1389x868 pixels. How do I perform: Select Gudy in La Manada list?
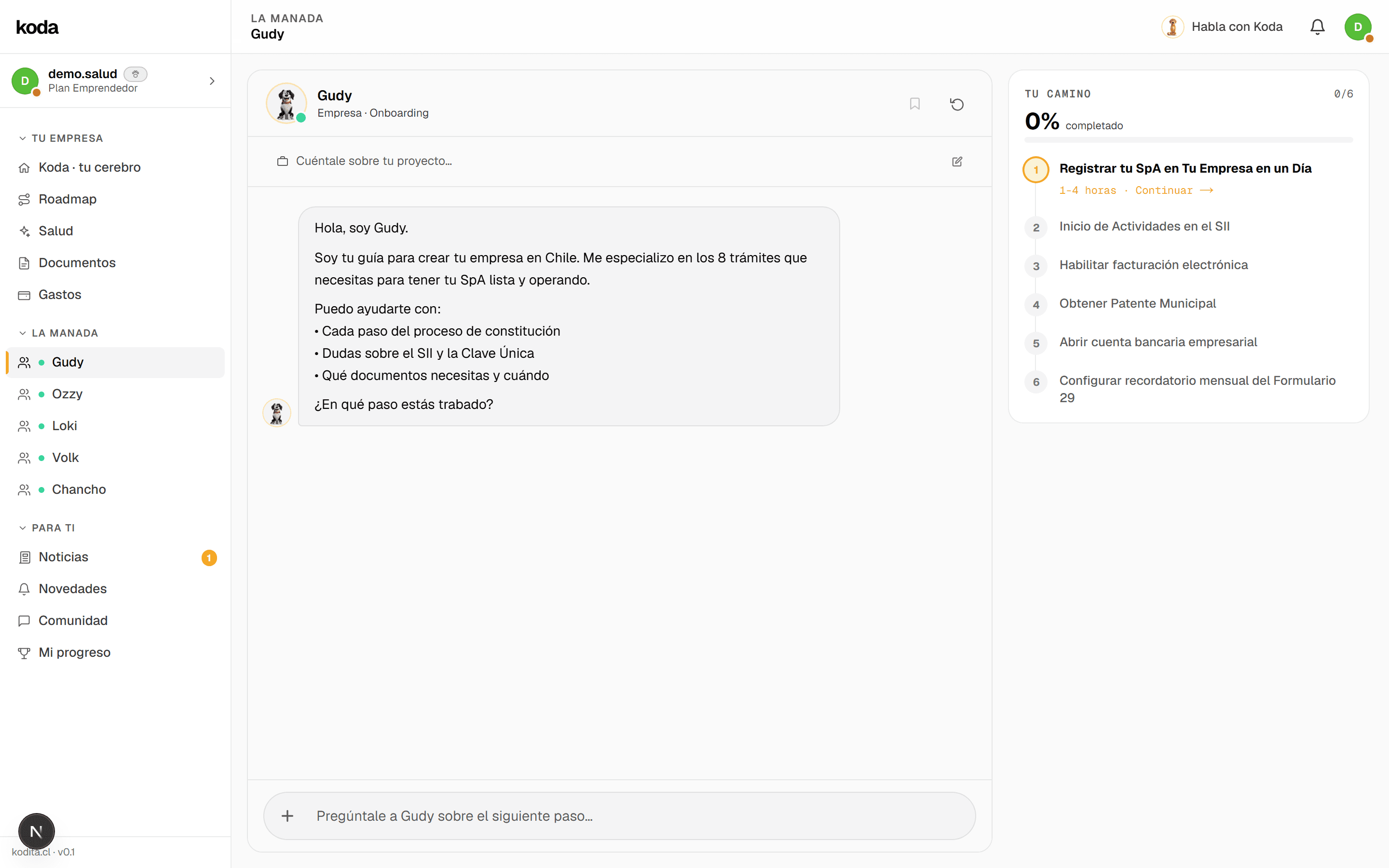(115, 362)
